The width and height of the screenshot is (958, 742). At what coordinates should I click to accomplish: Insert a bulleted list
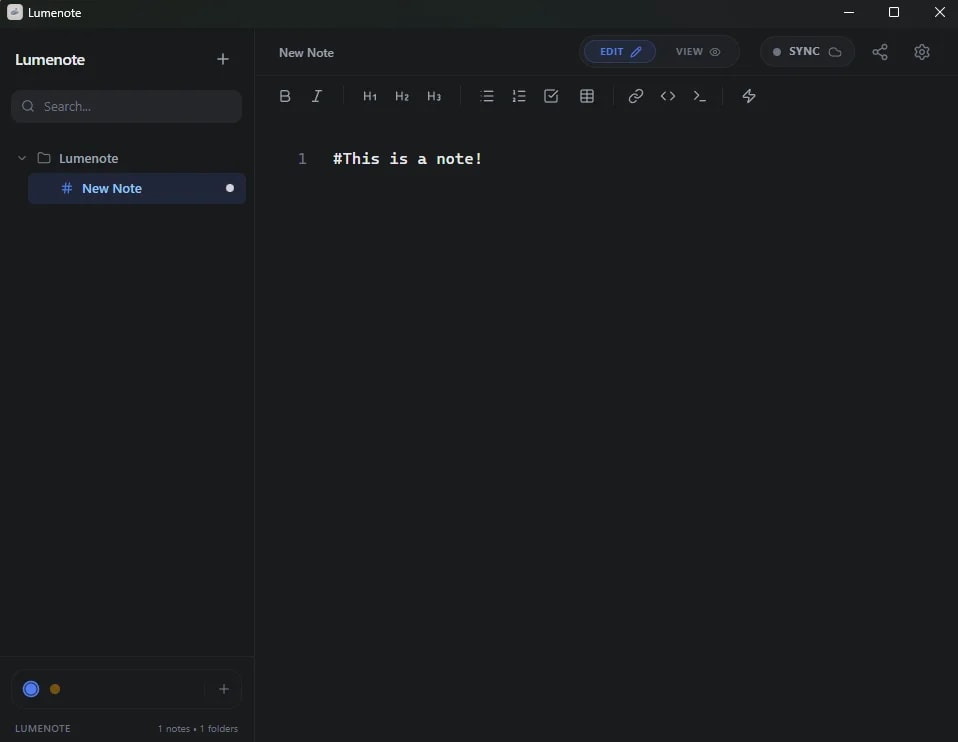(487, 95)
